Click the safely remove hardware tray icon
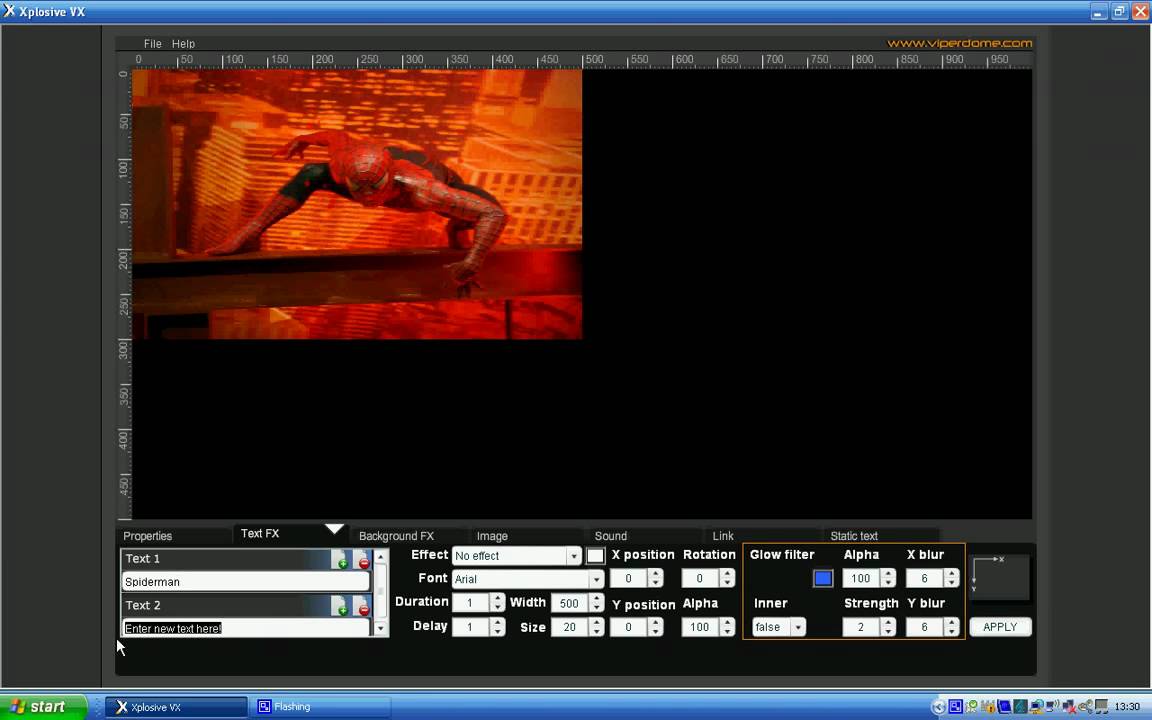 (1085, 707)
